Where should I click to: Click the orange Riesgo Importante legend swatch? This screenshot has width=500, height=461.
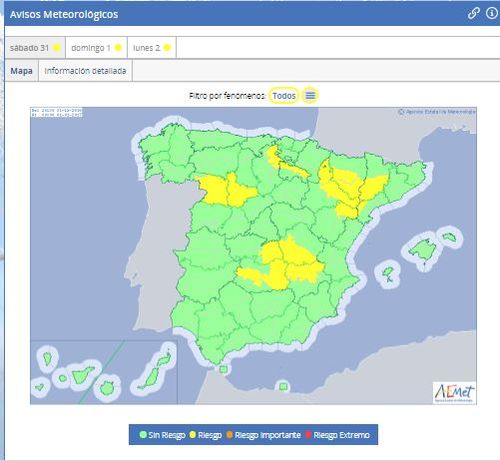pos(229,435)
